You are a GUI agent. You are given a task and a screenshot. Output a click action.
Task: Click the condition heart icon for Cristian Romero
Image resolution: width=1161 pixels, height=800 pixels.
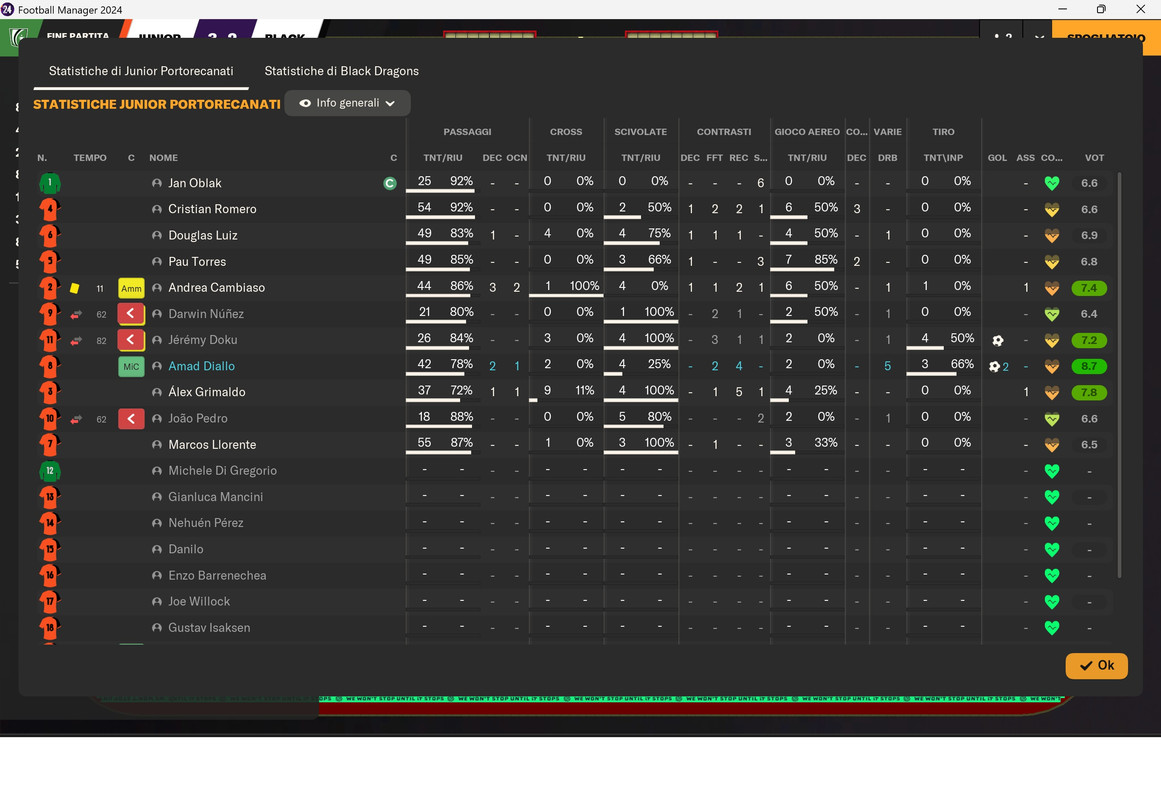point(1051,210)
